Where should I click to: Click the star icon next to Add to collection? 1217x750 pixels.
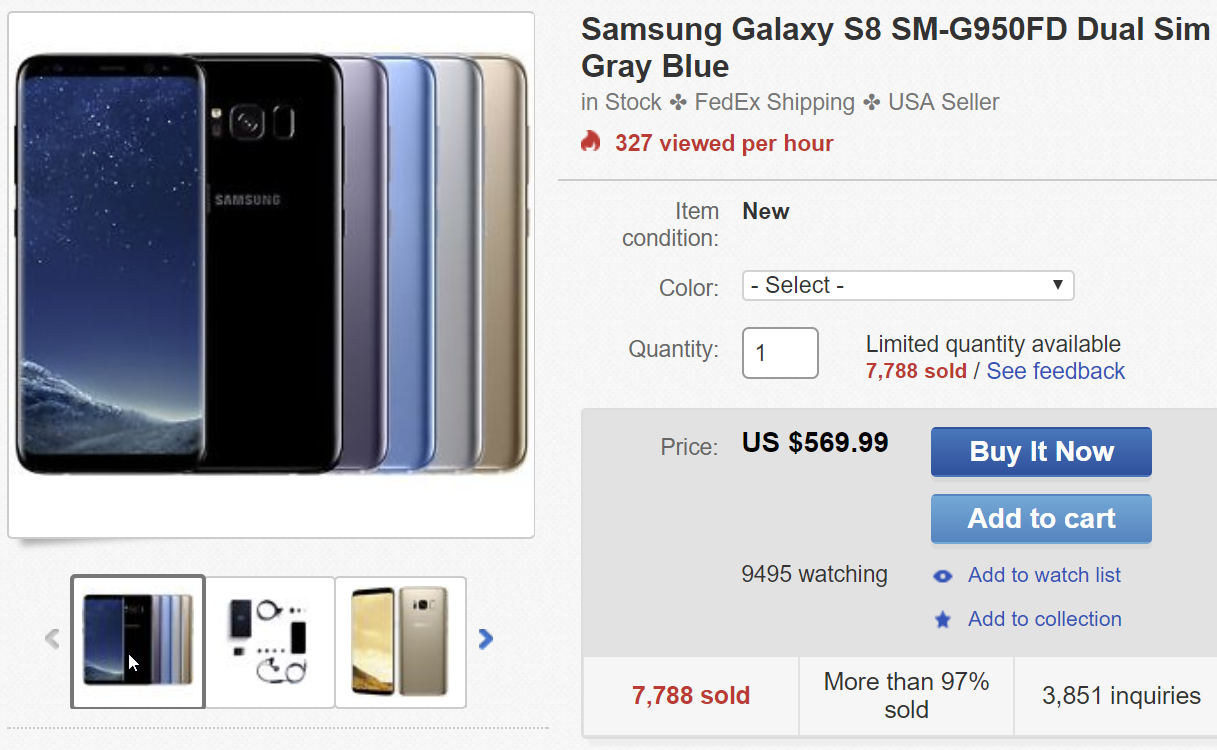(941, 619)
